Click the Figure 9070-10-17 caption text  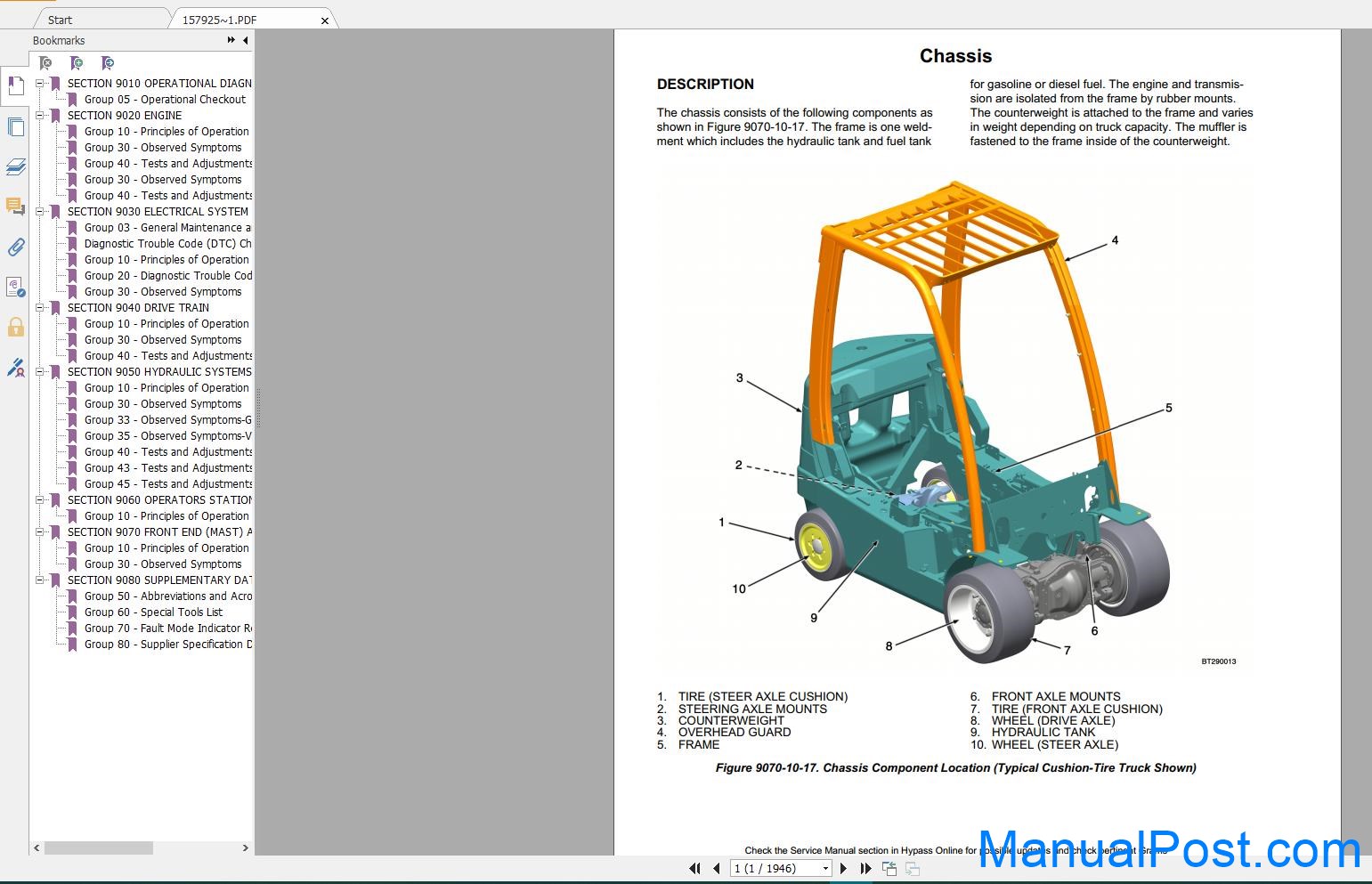tap(955, 767)
